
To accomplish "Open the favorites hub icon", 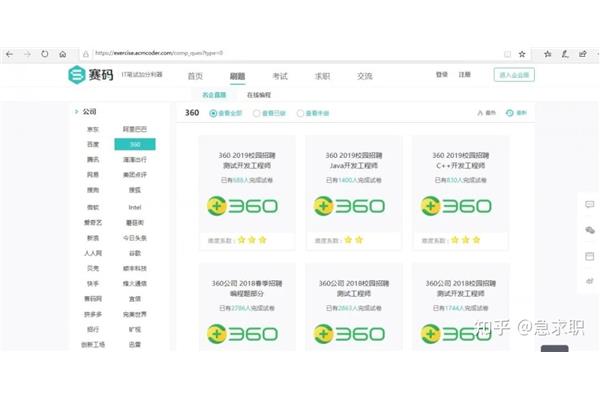I will (548, 54).
